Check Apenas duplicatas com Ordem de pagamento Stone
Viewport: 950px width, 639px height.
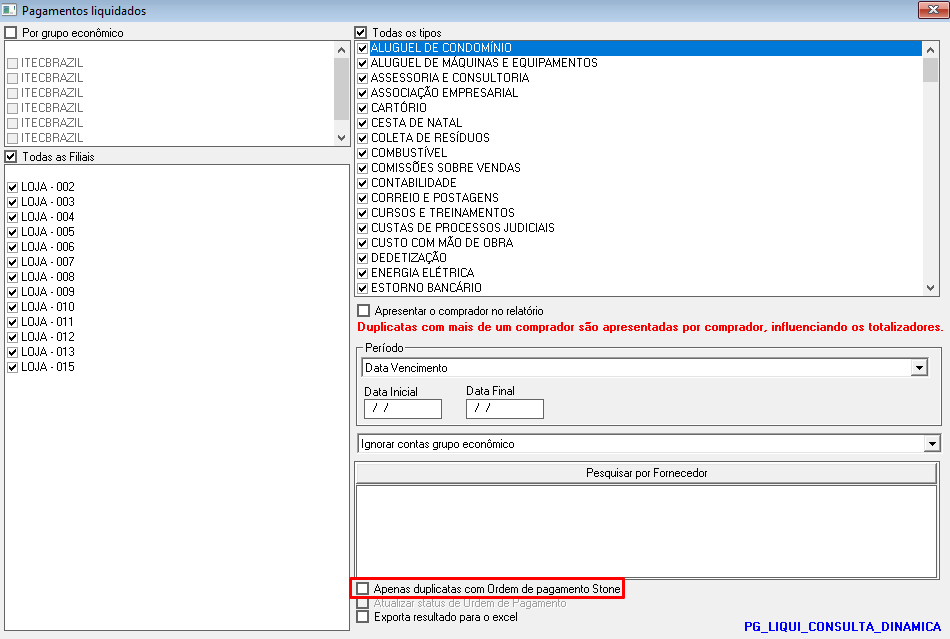click(362, 589)
